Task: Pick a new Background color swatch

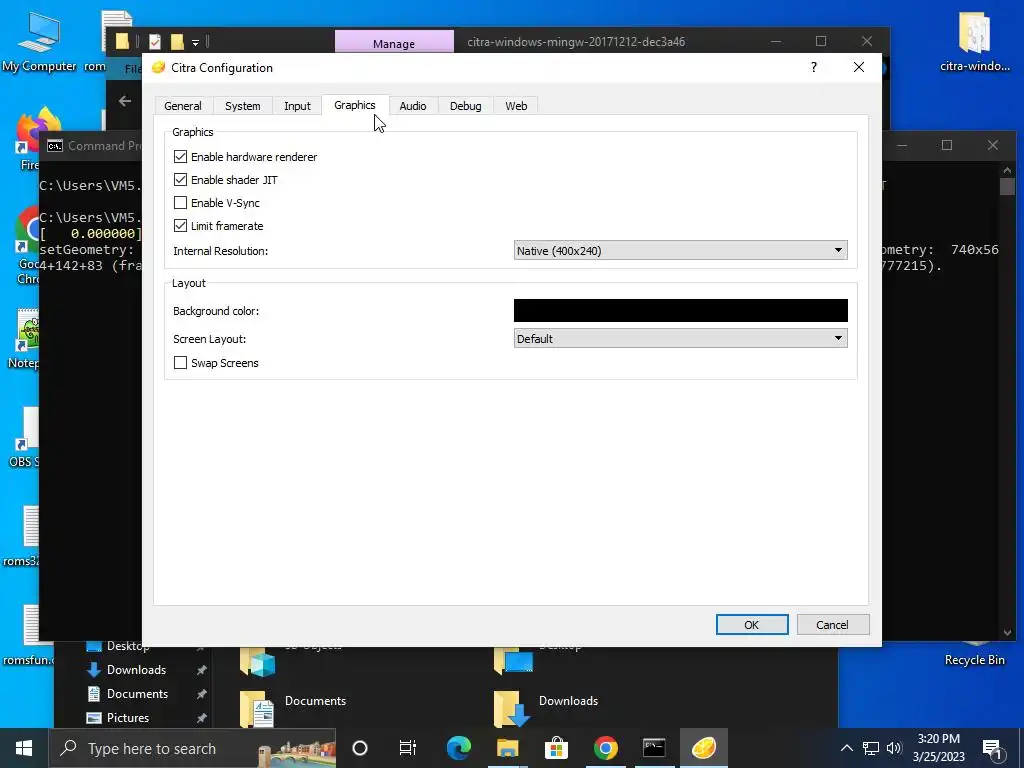Action: [x=680, y=311]
